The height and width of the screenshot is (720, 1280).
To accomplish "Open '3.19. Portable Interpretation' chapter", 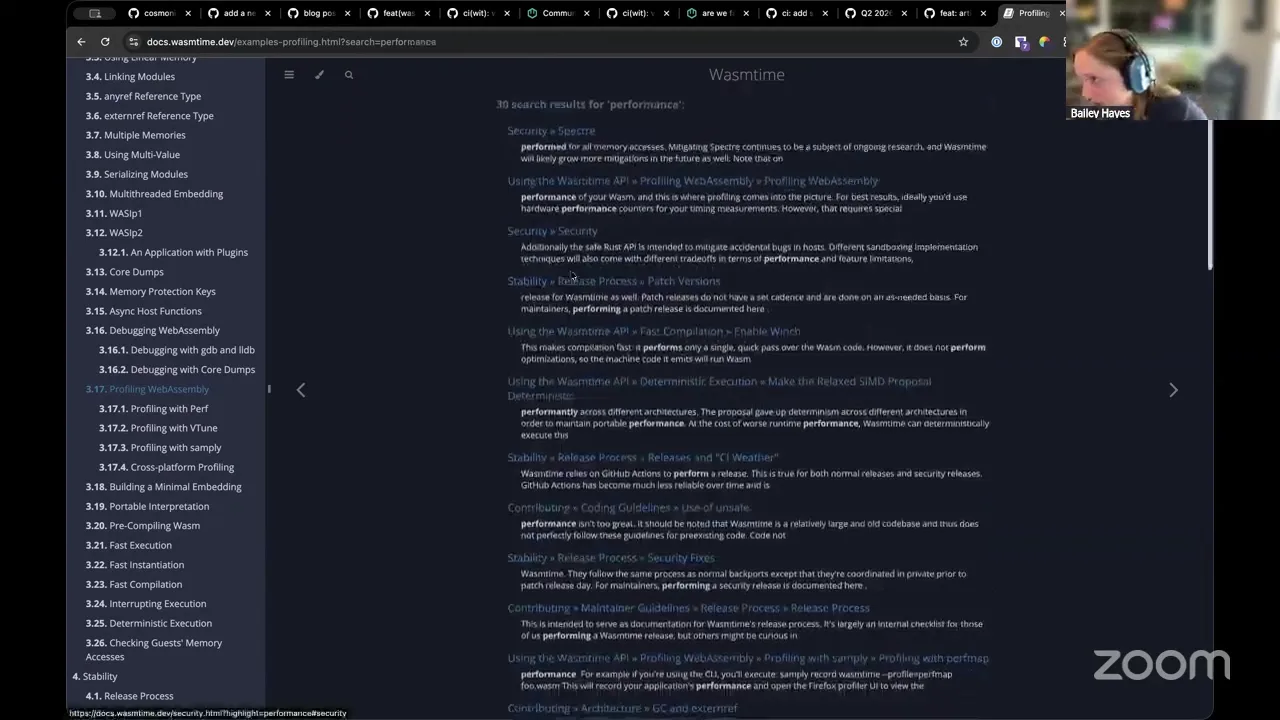I will pos(147,506).
